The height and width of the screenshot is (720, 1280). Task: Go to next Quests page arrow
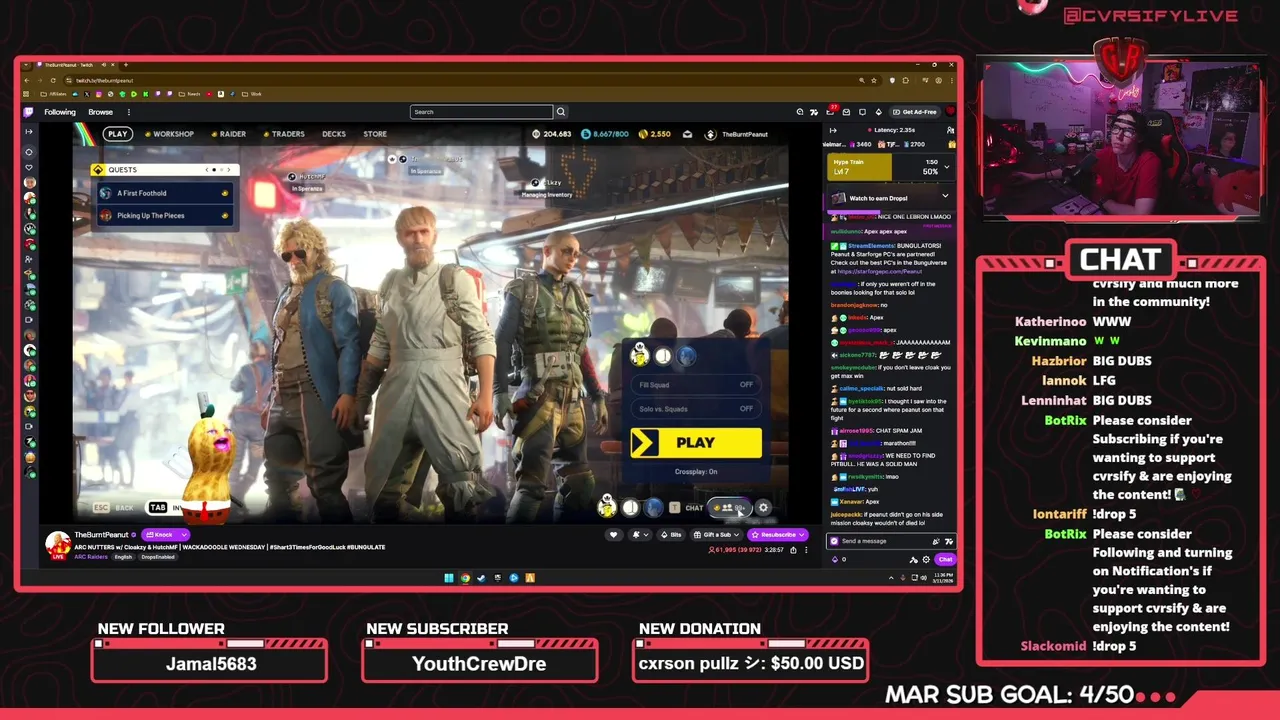[x=230, y=170]
